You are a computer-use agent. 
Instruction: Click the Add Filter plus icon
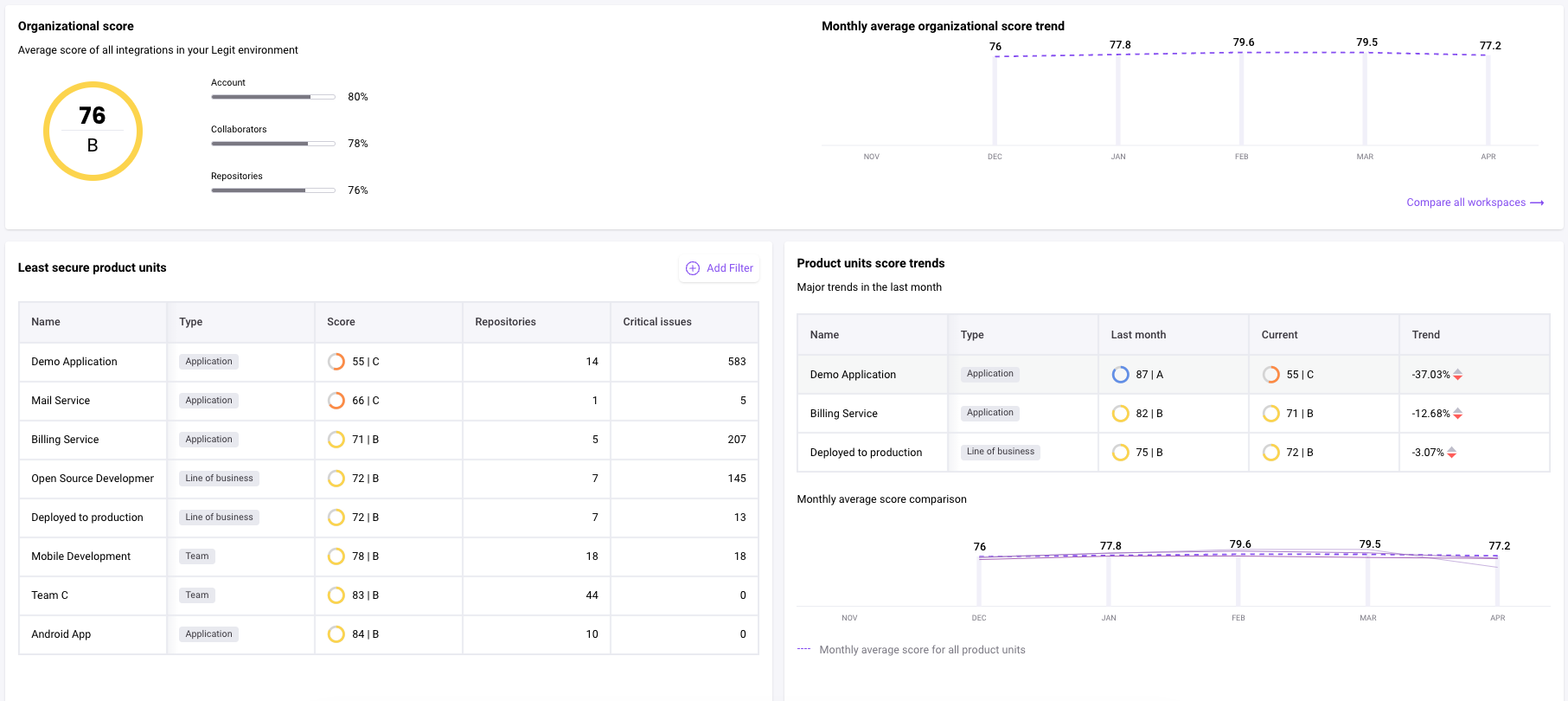[693, 268]
